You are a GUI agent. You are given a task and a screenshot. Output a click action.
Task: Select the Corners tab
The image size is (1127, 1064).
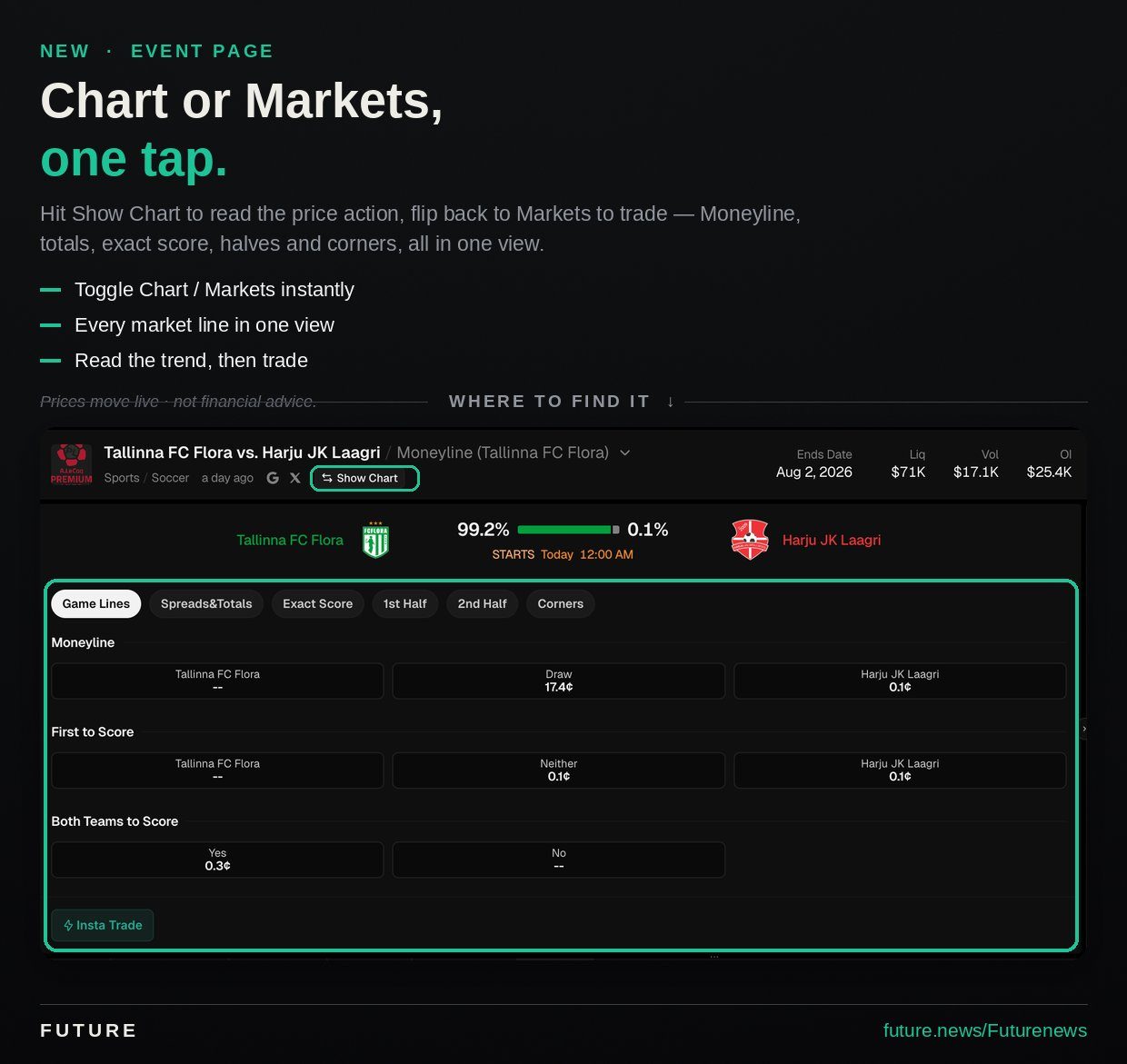point(560,604)
